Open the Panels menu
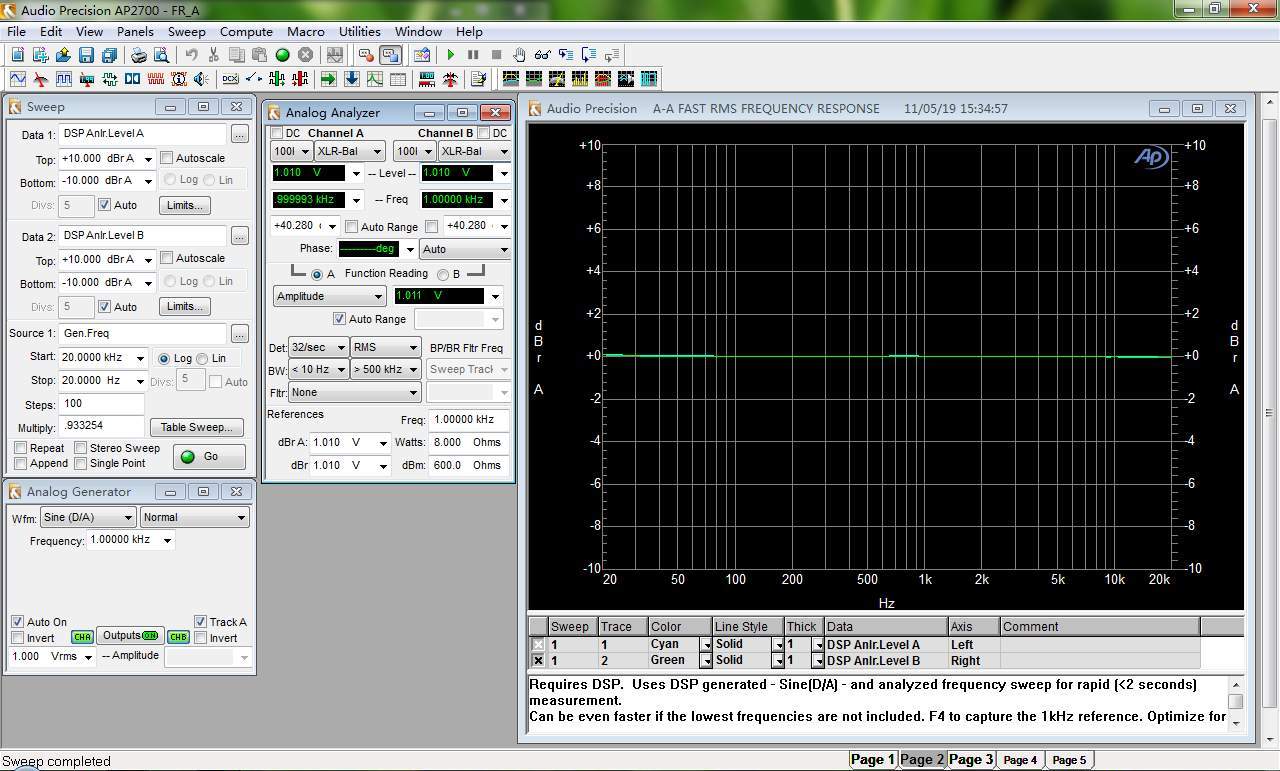The height and width of the screenshot is (771, 1280). [135, 32]
